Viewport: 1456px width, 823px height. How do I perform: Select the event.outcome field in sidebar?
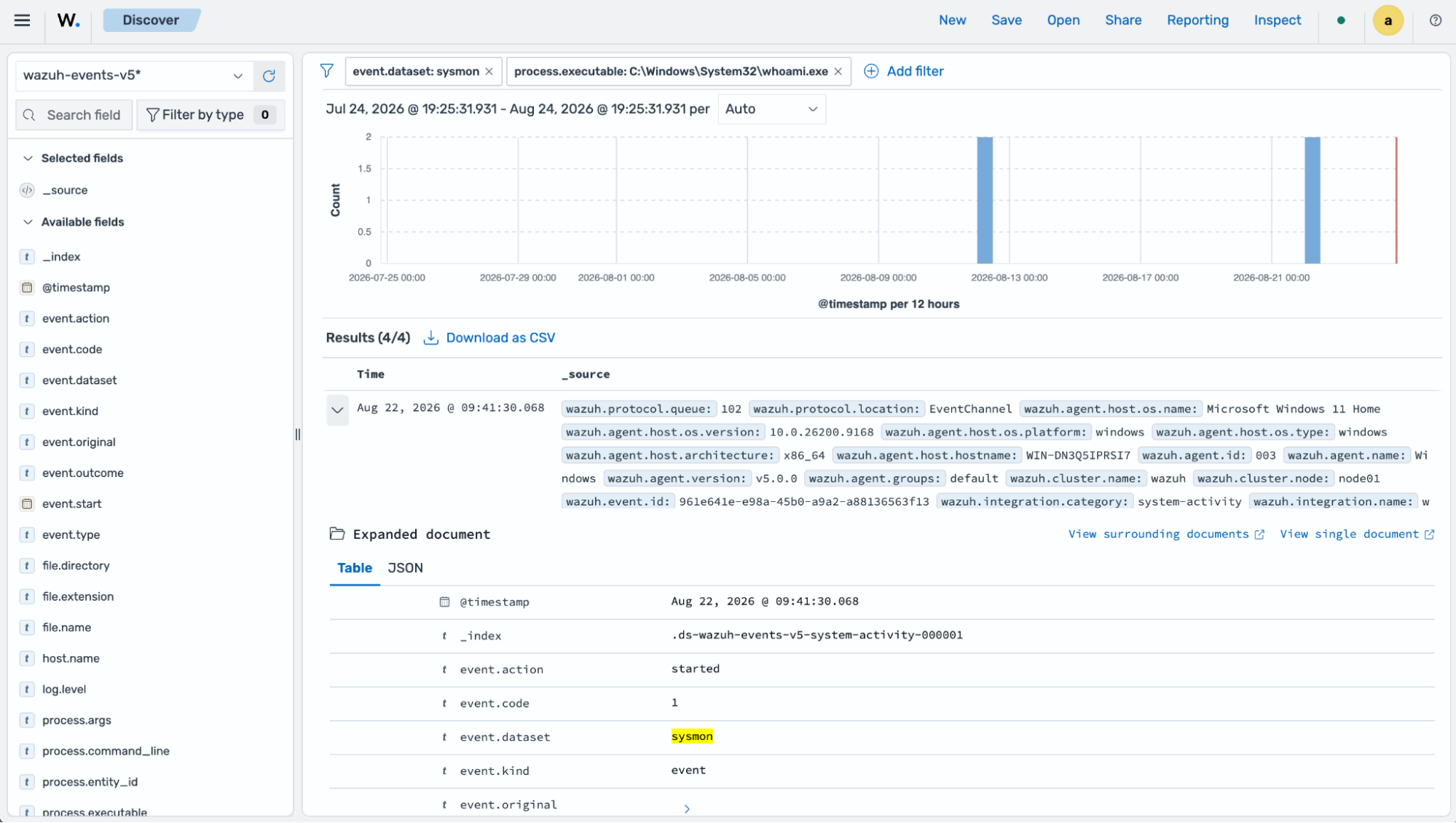83,473
